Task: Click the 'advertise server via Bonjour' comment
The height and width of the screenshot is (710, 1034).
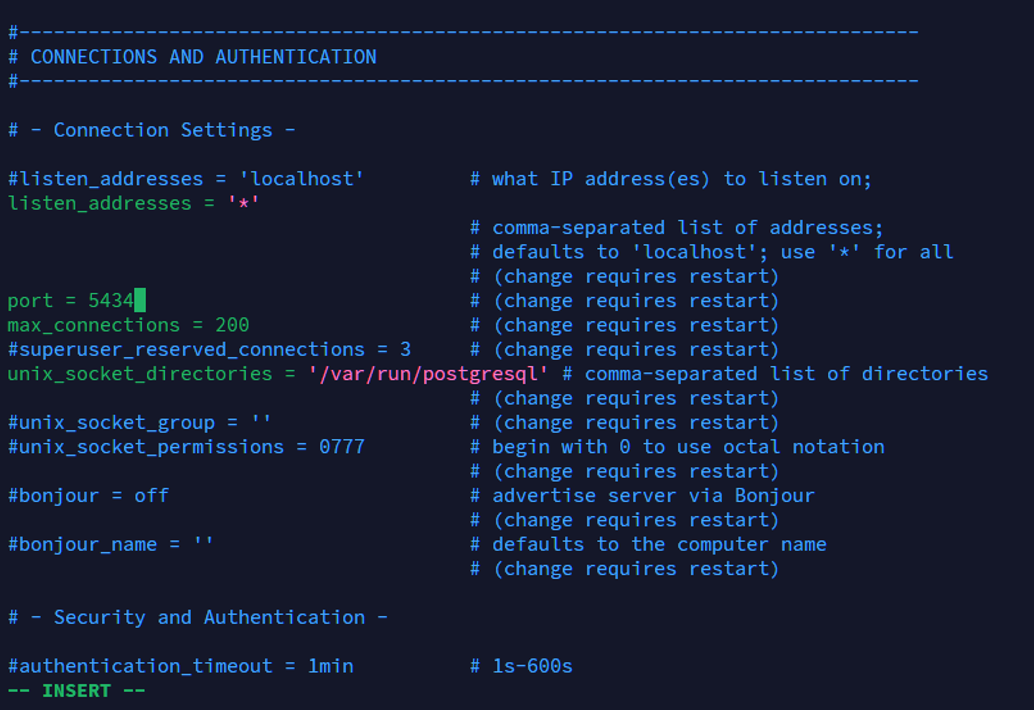Action: coord(652,495)
